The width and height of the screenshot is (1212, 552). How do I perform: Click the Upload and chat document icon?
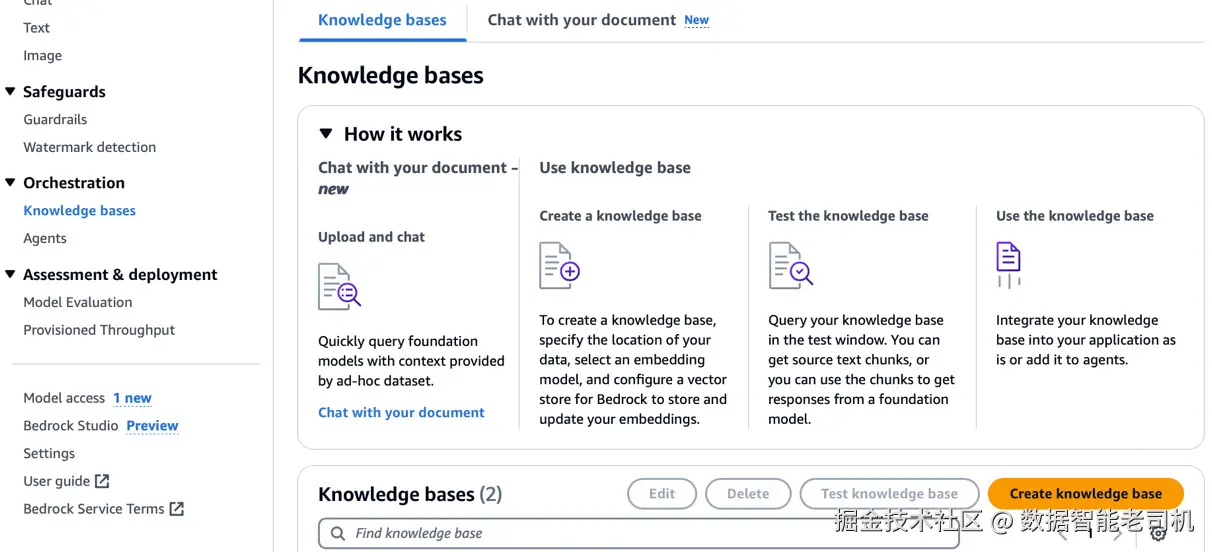point(339,286)
